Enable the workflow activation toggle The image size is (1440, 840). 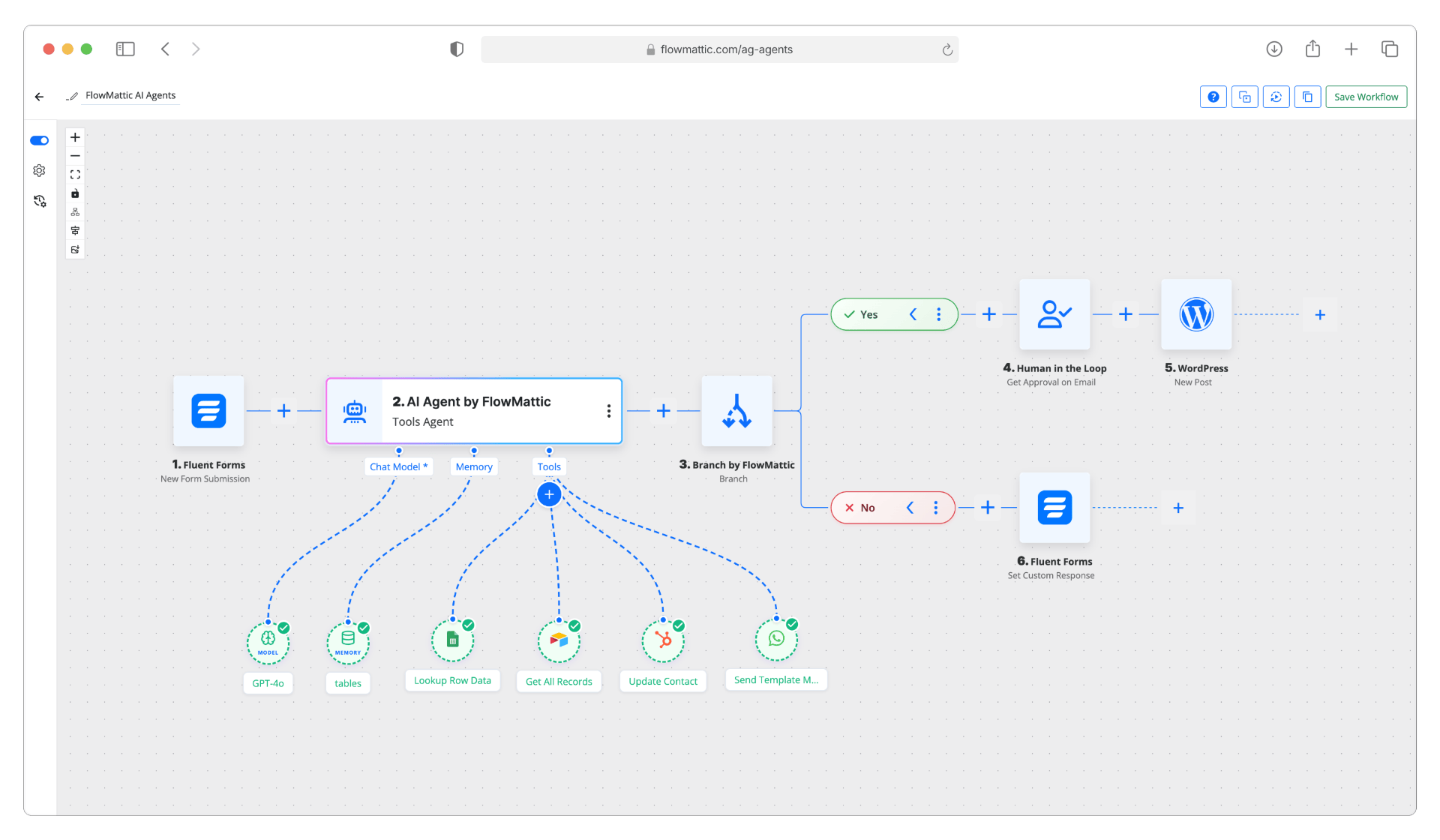coord(39,140)
